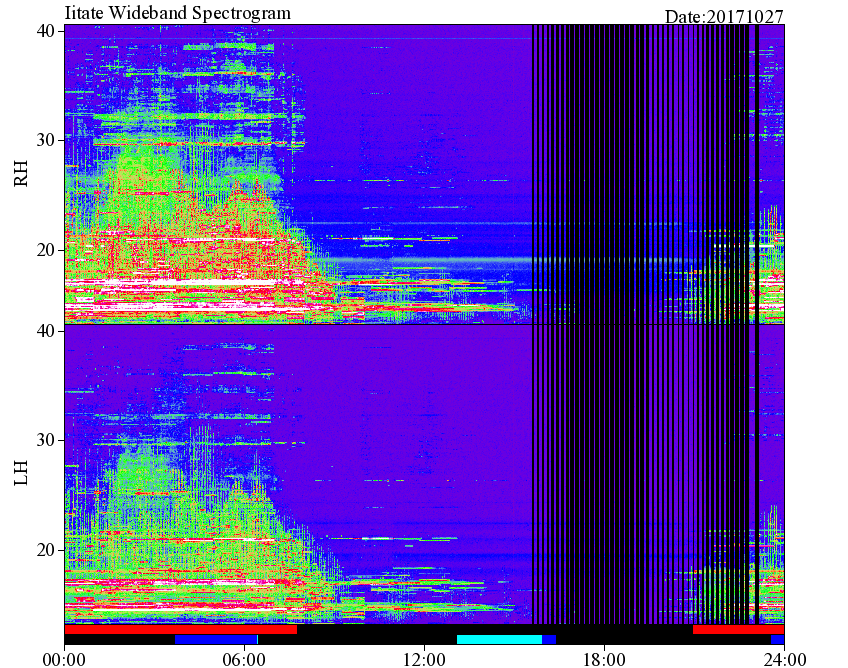This screenshot has width=848, height=668.
Task: Click the small blue segment right of cyan bar
Action: 549,639
